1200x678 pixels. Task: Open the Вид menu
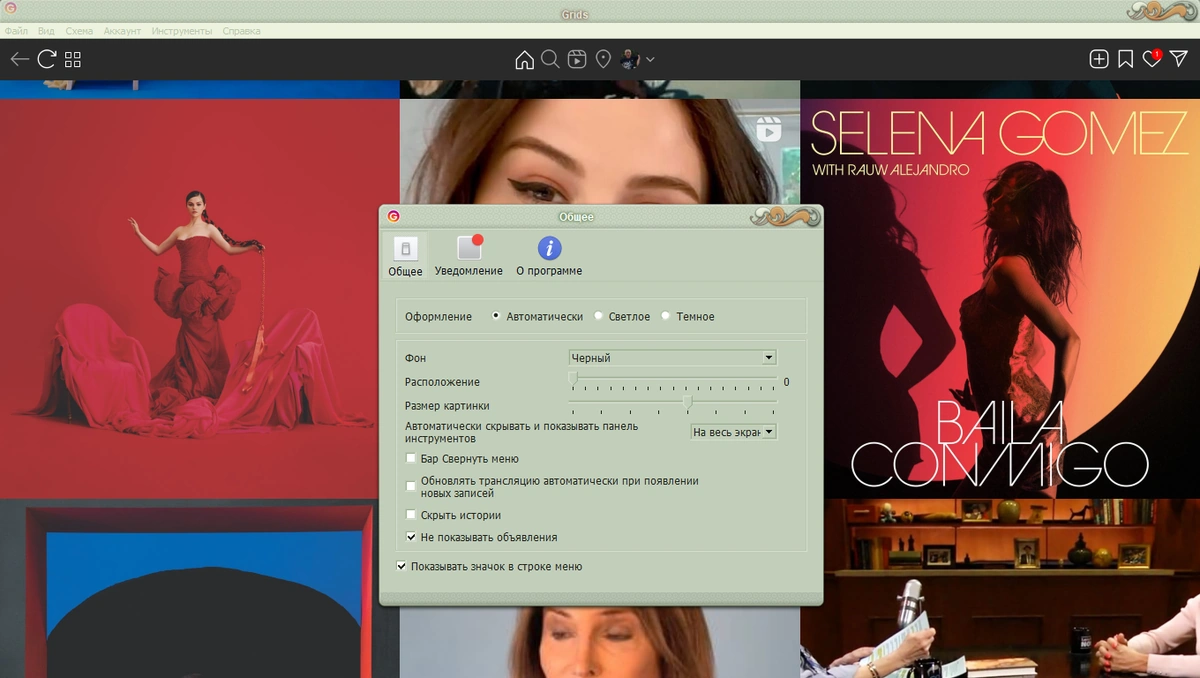point(46,31)
